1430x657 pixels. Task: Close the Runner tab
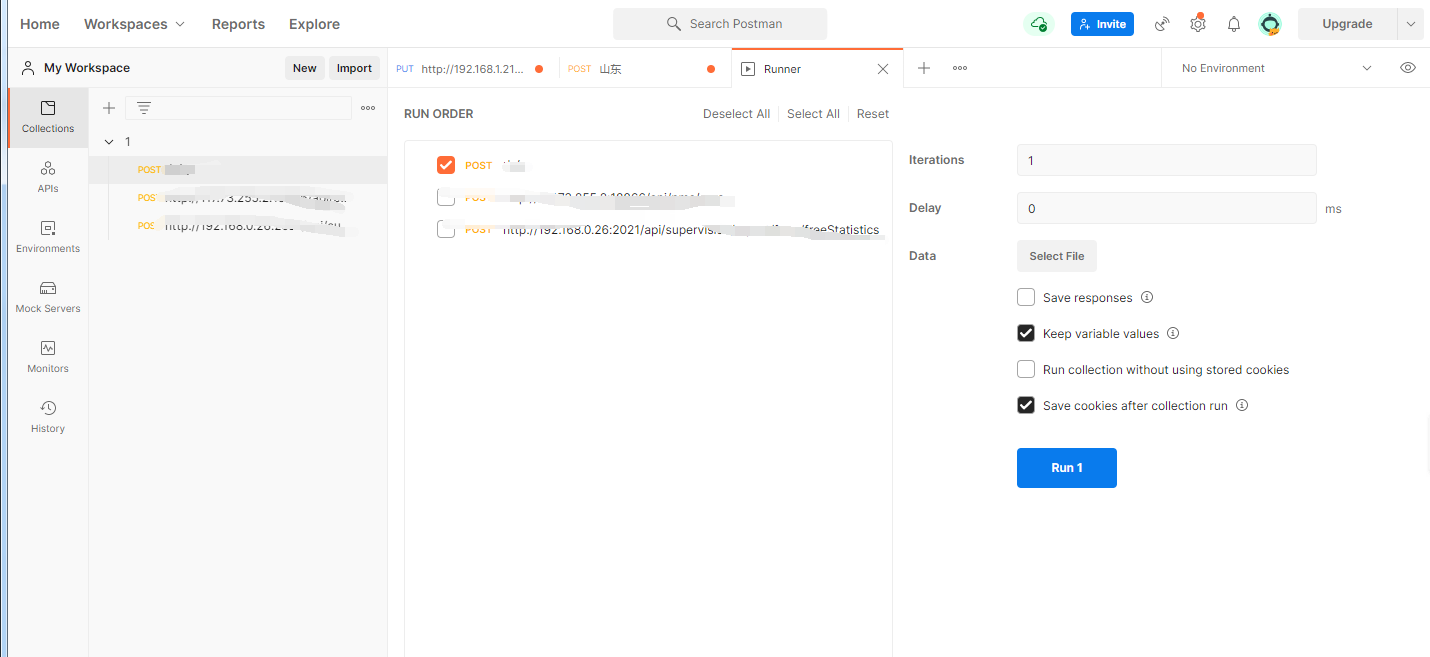pos(883,69)
